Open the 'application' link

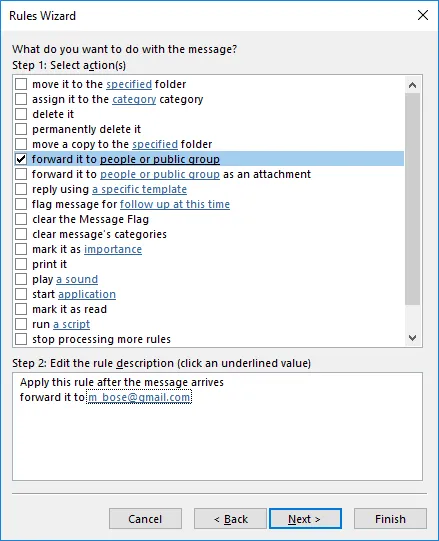87,294
